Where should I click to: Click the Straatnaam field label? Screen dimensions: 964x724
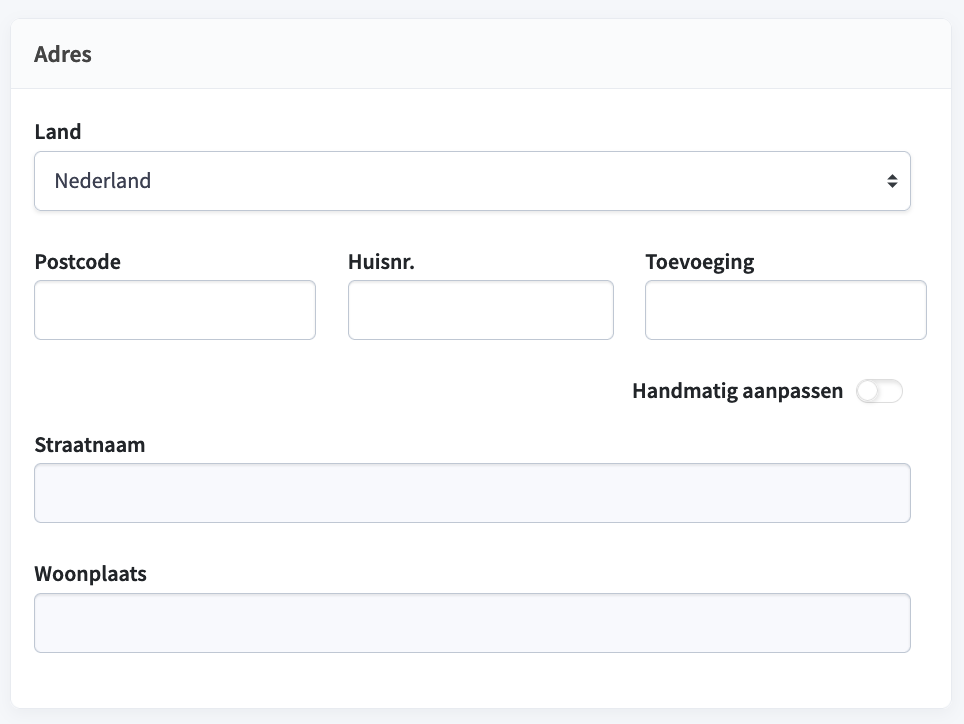click(90, 444)
